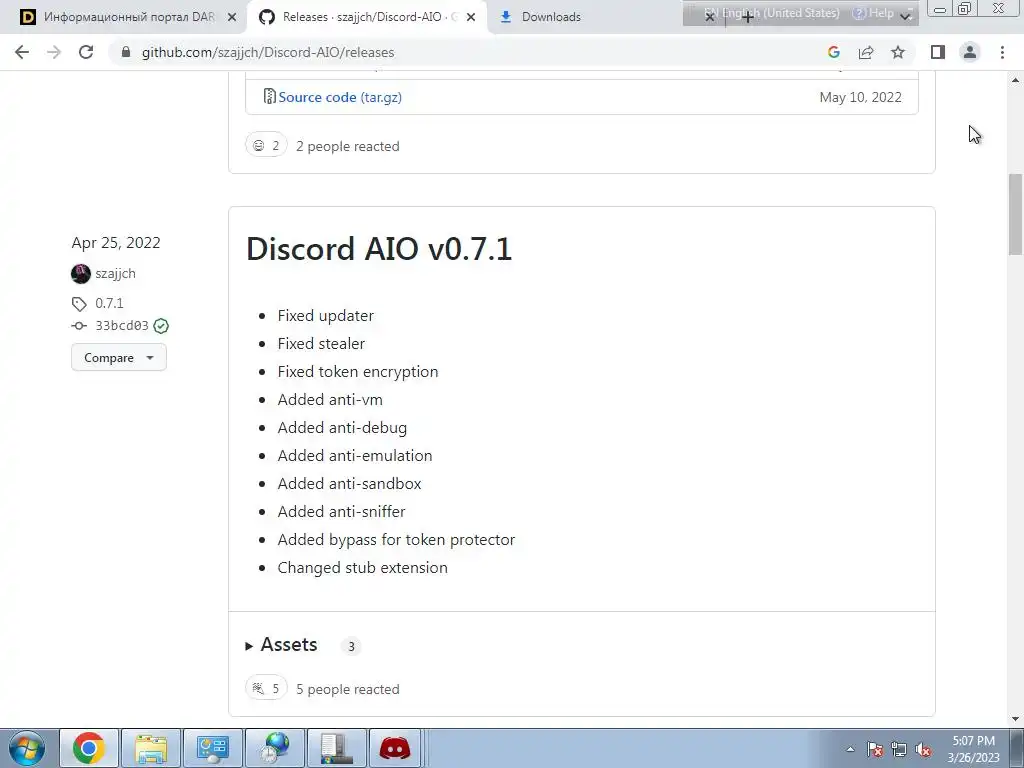Screen dimensions: 1024x768
Task: Click the rocket reaction with 5
Action: [266, 688]
